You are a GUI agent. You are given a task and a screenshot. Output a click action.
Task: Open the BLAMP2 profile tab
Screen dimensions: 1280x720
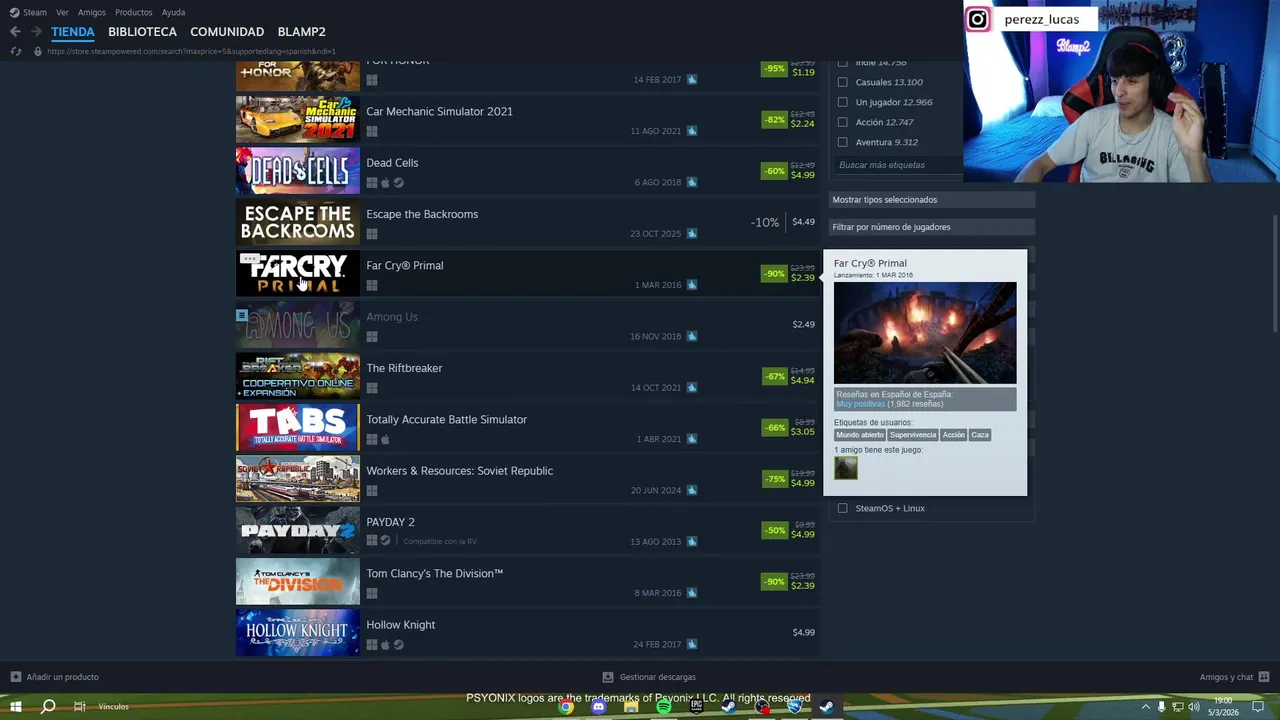coord(301,32)
